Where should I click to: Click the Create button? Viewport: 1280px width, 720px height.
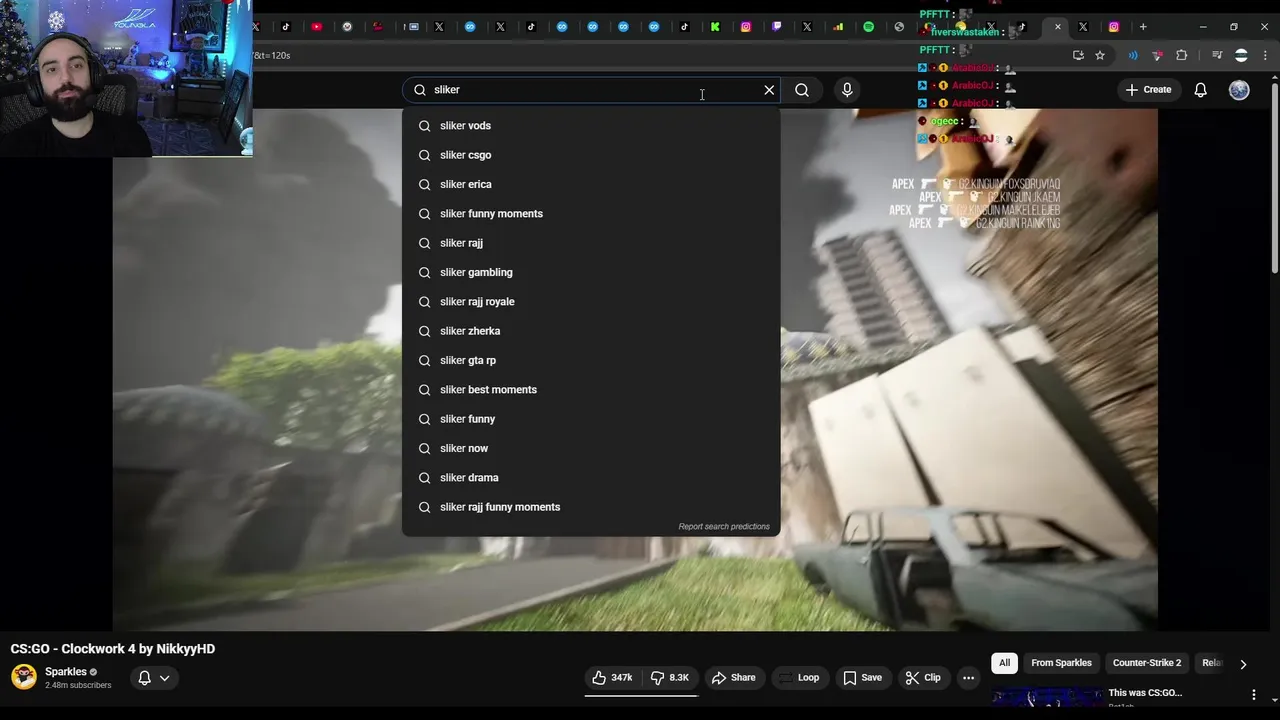tap(1148, 90)
